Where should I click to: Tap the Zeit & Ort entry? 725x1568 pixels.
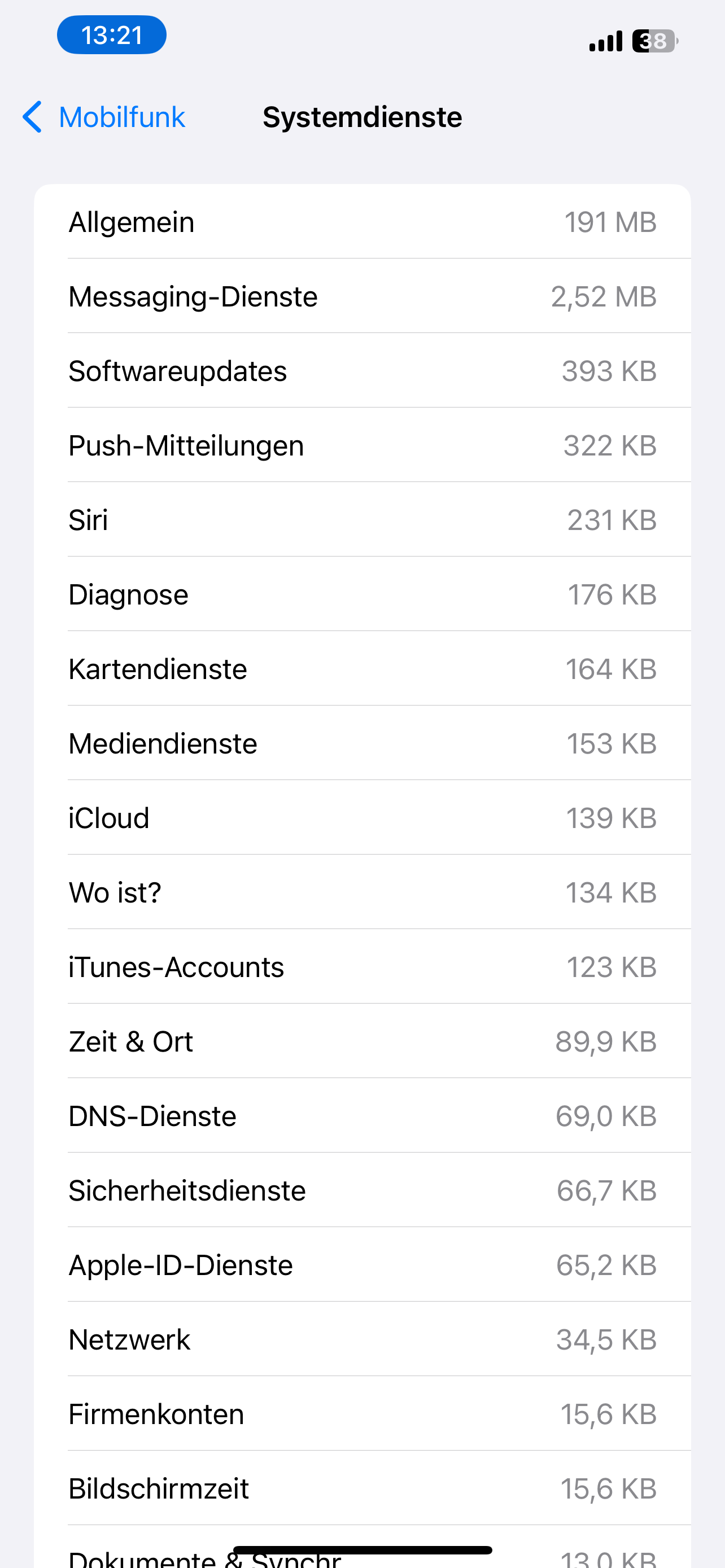click(362, 1041)
